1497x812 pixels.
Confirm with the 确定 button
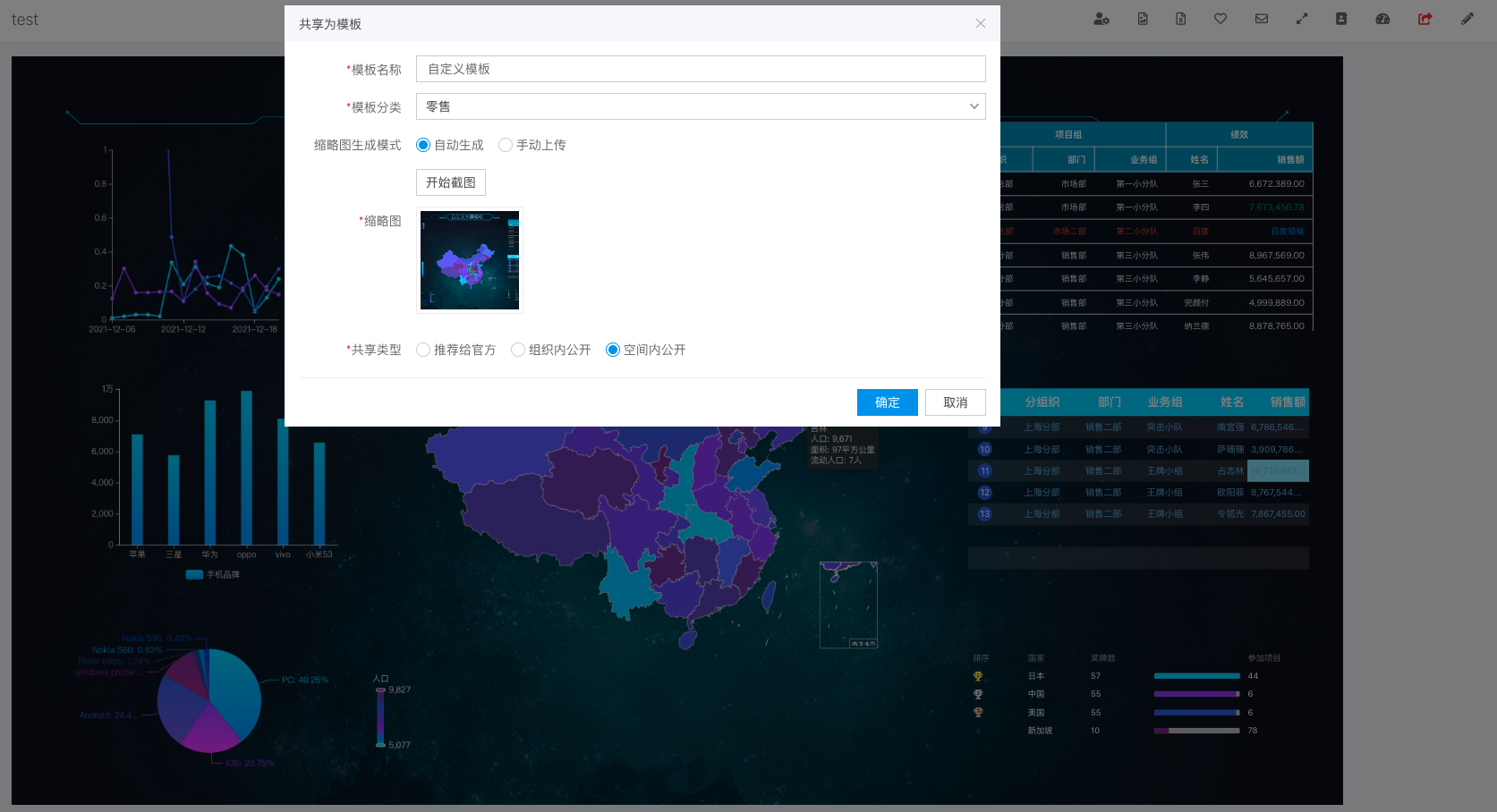pyautogui.click(x=888, y=402)
